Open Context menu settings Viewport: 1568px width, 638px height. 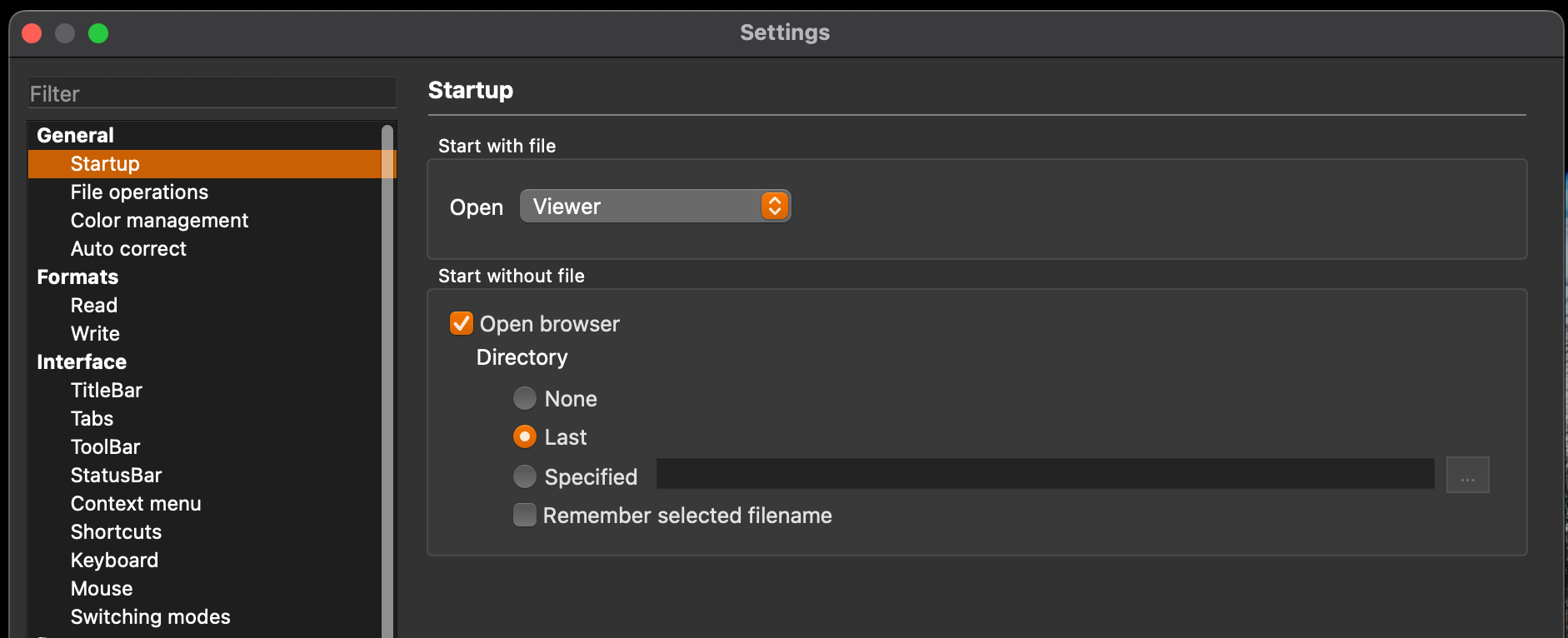point(136,504)
